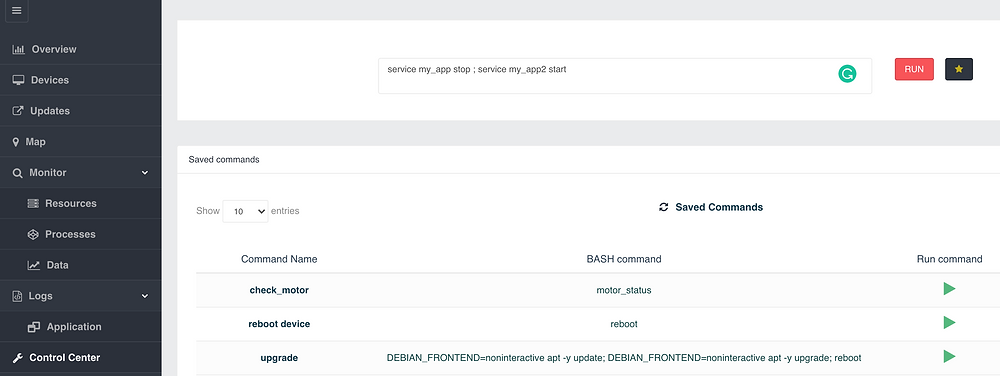
Task: Click the Map pin icon
Action: 16,141
